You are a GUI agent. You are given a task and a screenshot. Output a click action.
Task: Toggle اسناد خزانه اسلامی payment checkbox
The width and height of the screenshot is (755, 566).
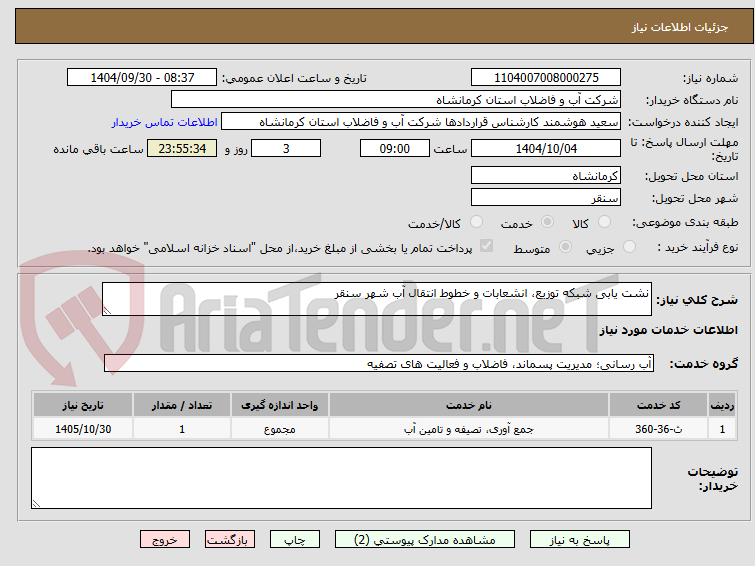tap(486, 246)
